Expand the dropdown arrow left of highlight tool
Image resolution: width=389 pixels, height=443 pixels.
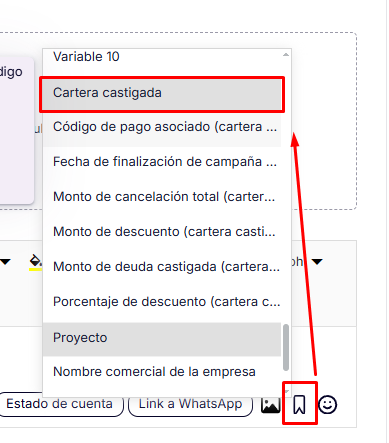5,262
